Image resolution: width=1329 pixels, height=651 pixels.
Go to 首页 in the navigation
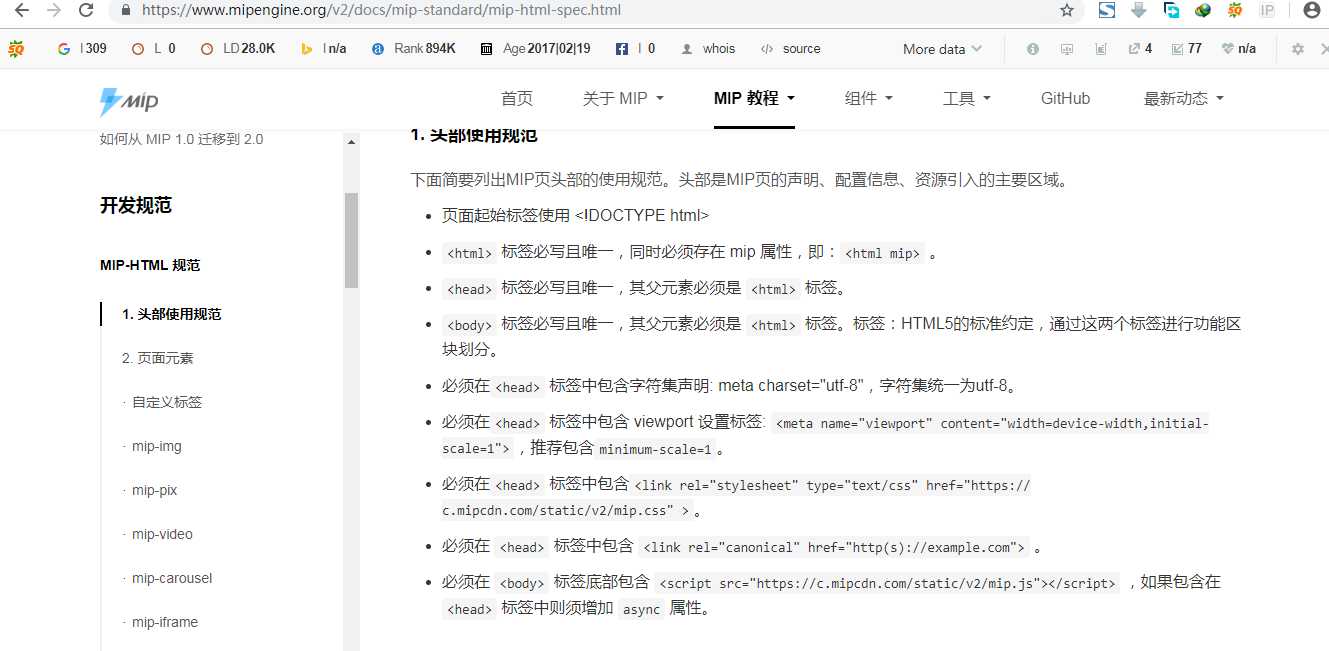[x=517, y=98]
